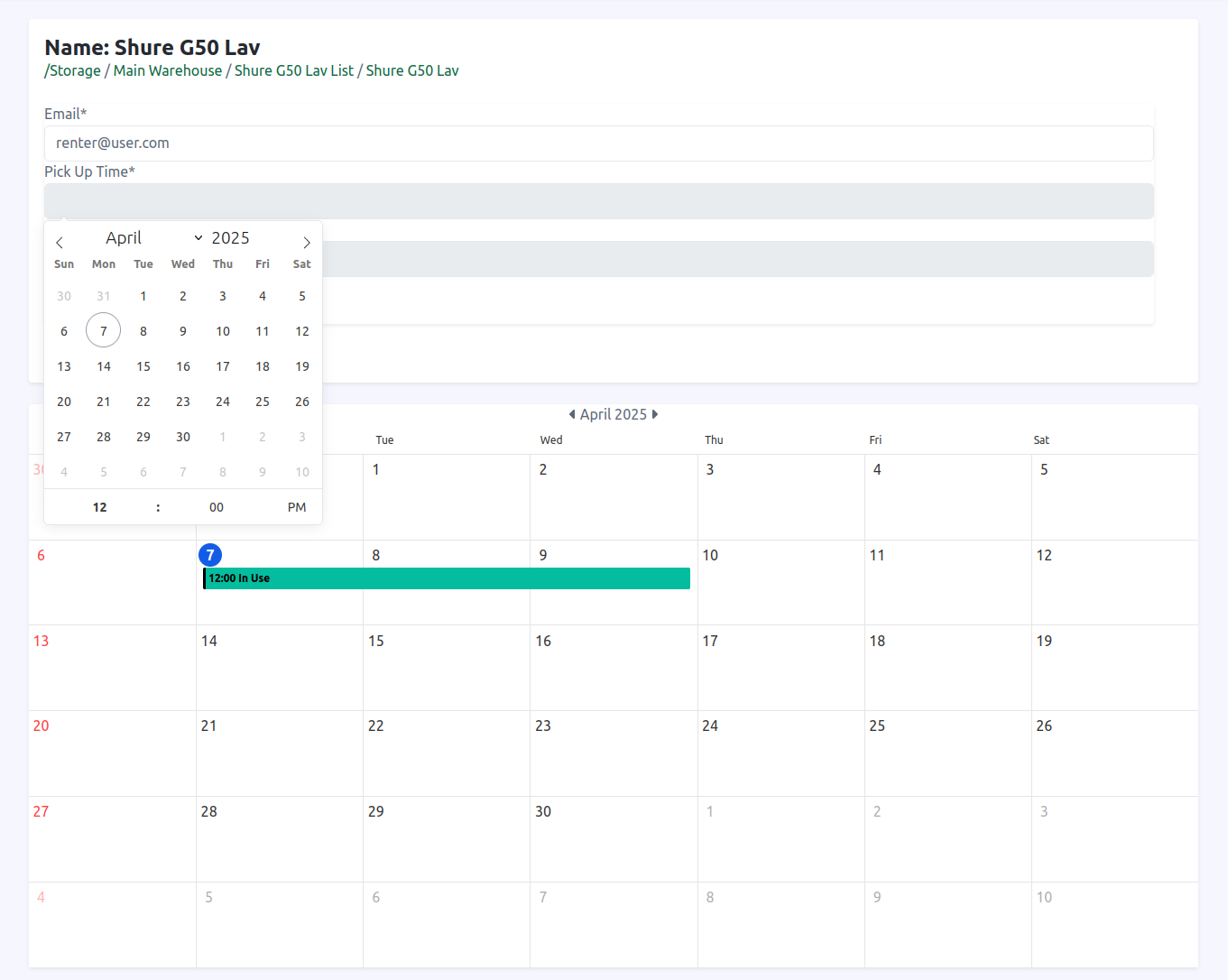Toggle the PM period selector

point(297,507)
